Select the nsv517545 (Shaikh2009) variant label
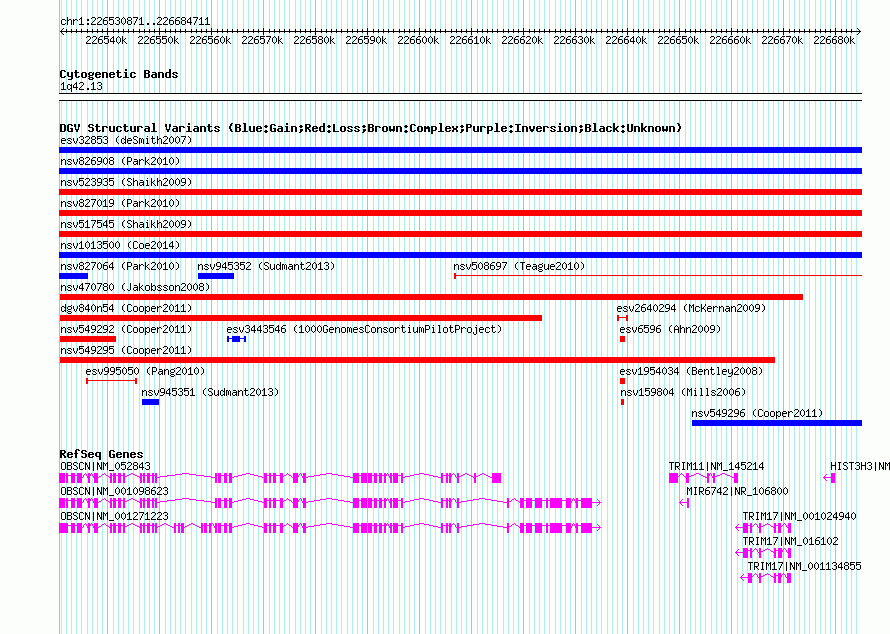This screenshot has height=634, width=890. 126,224
